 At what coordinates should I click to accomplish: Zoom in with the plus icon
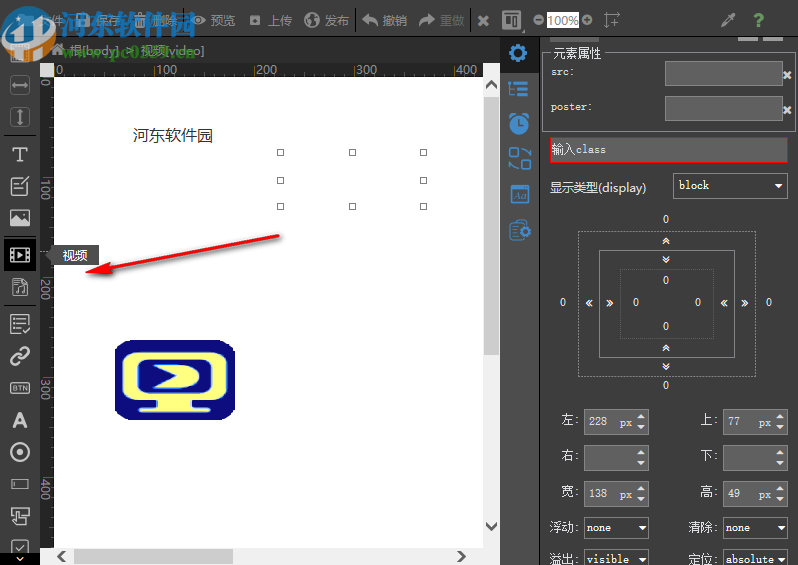587,20
